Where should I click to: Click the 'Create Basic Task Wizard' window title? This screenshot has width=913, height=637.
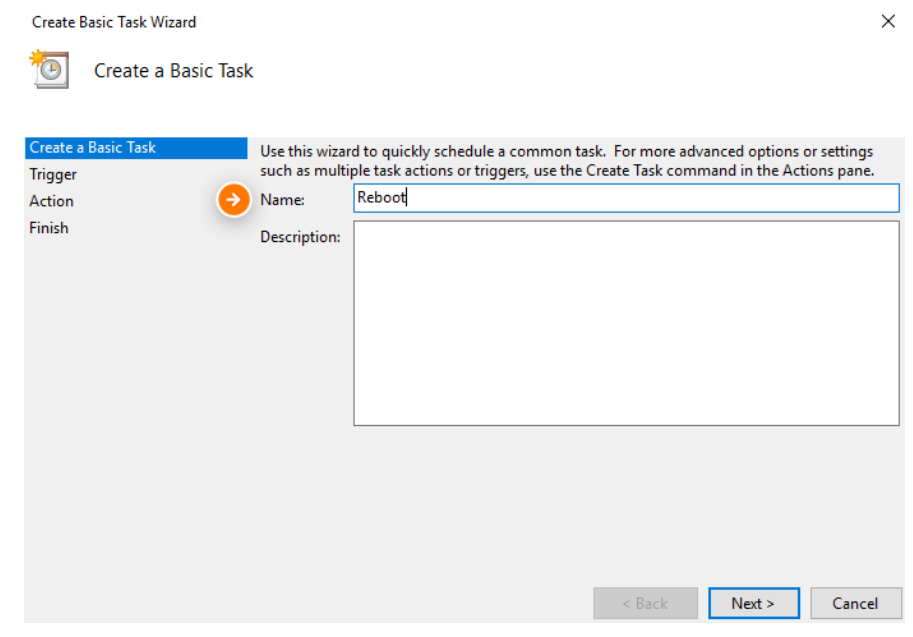[114, 21]
